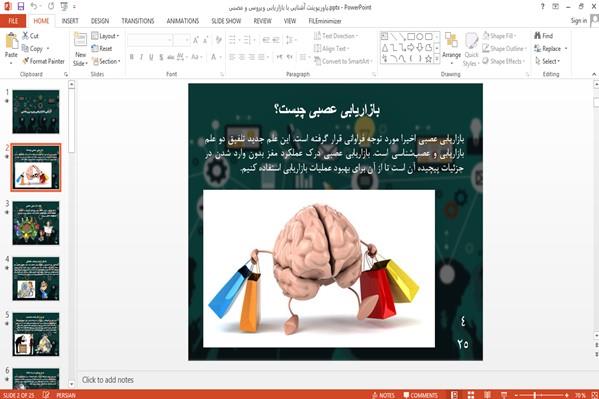The width and height of the screenshot is (599, 399).
Task: Click Convert to SmartArt
Action: tap(343, 61)
